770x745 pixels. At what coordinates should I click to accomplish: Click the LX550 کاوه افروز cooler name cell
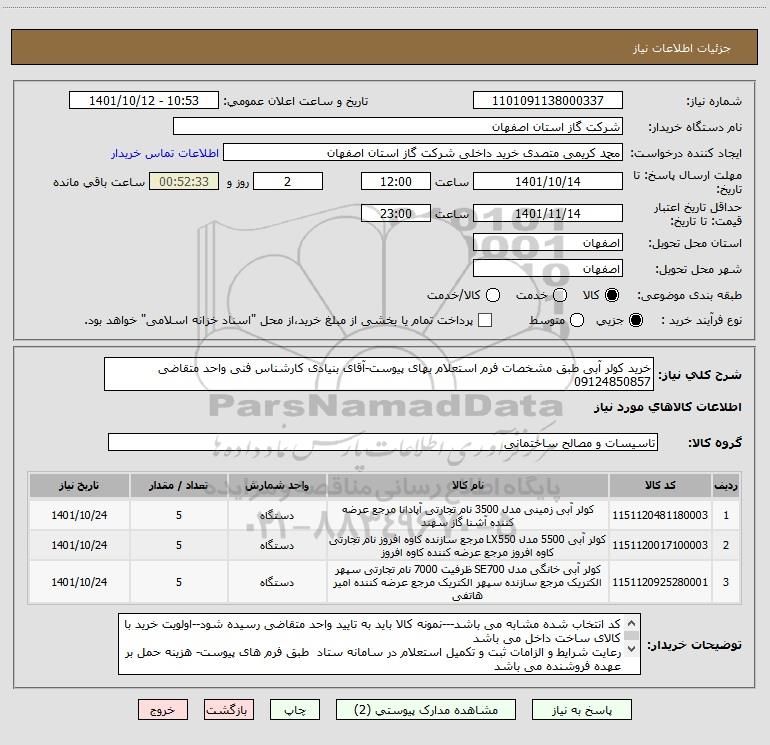468,545
